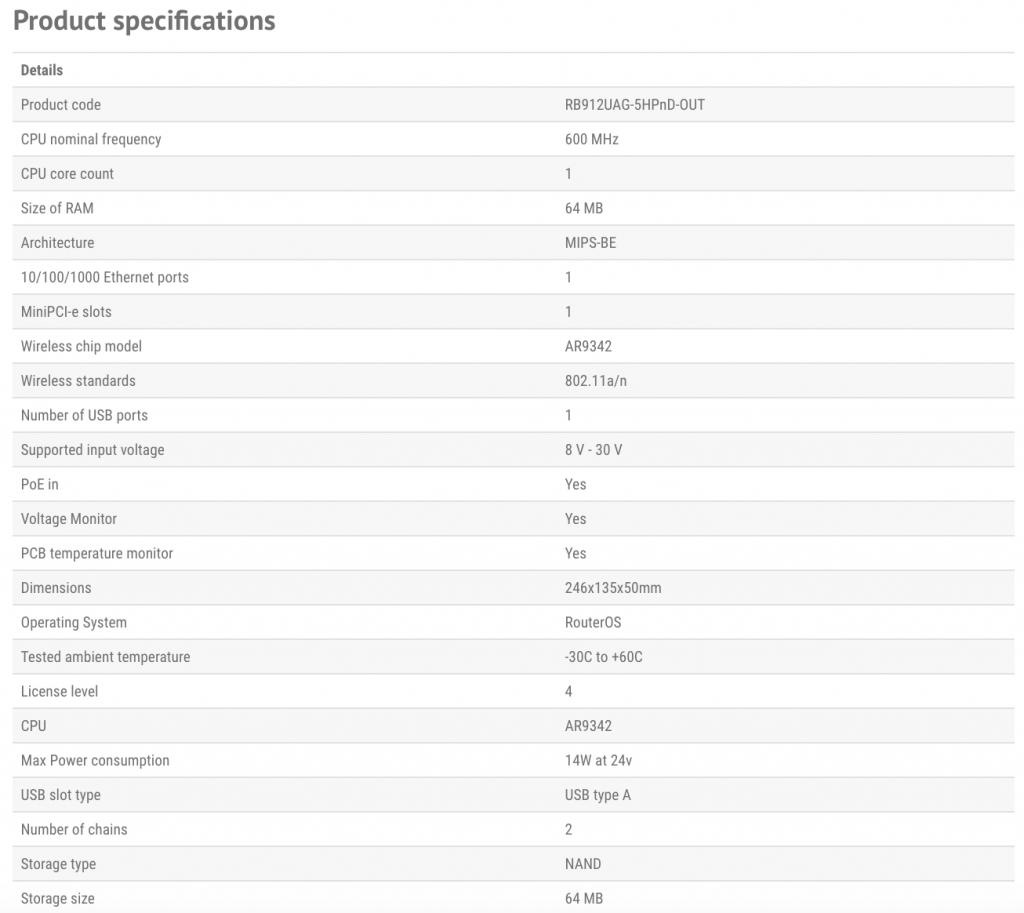Select the 600 MHz frequency value
Viewport: 1024px width, 913px height.
coord(591,139)
